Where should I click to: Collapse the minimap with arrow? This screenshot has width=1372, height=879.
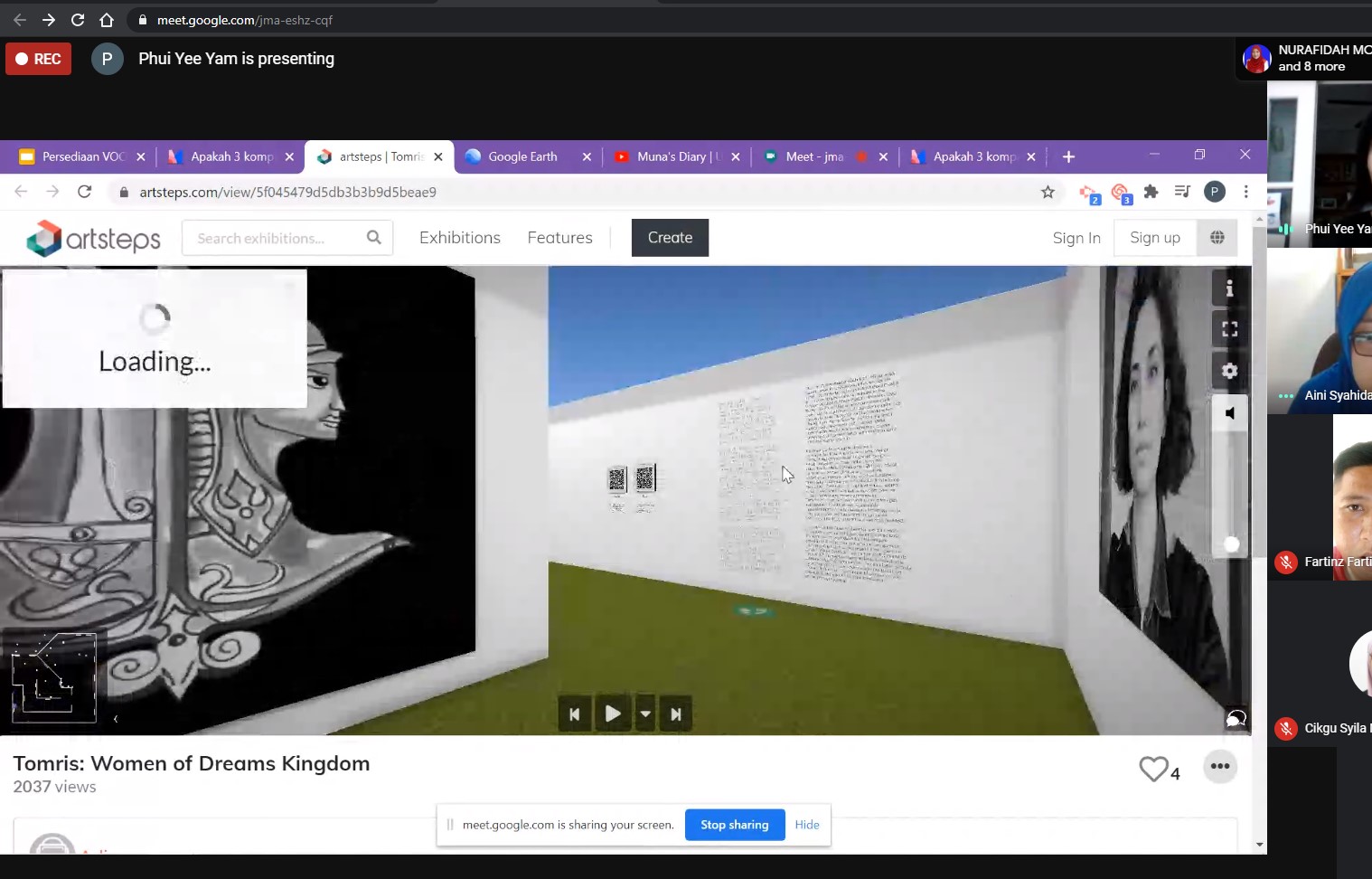[x=116, y=719]
